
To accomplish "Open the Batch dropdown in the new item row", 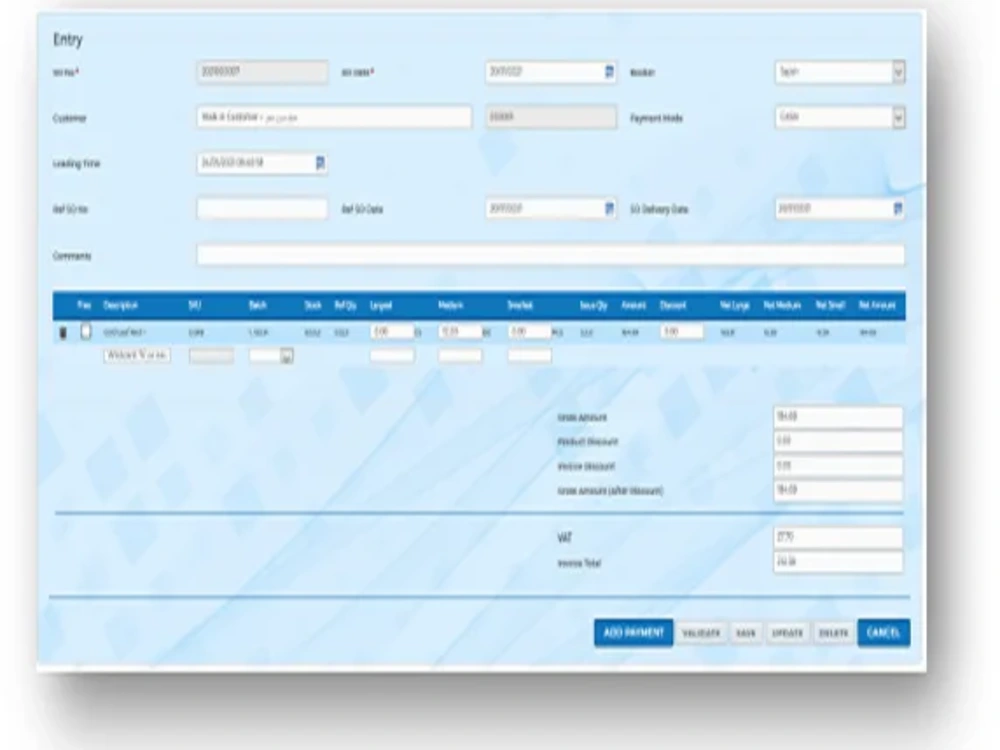I will click(287, 357).
